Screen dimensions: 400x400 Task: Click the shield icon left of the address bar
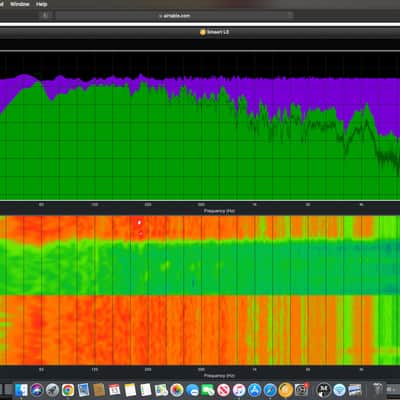coord(46,16)
